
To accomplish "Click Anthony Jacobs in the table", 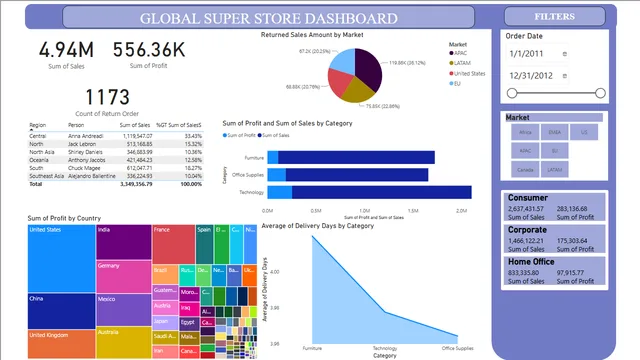I will point(87,160).
